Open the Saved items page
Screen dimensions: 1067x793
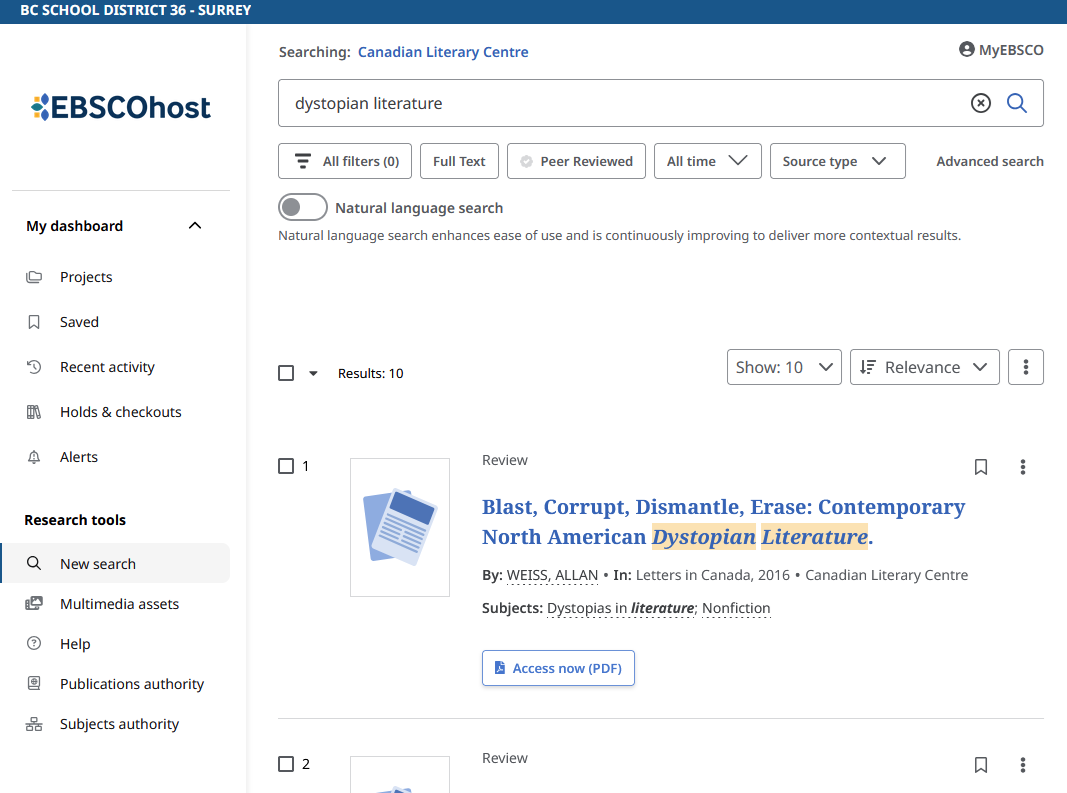(79, 322)
